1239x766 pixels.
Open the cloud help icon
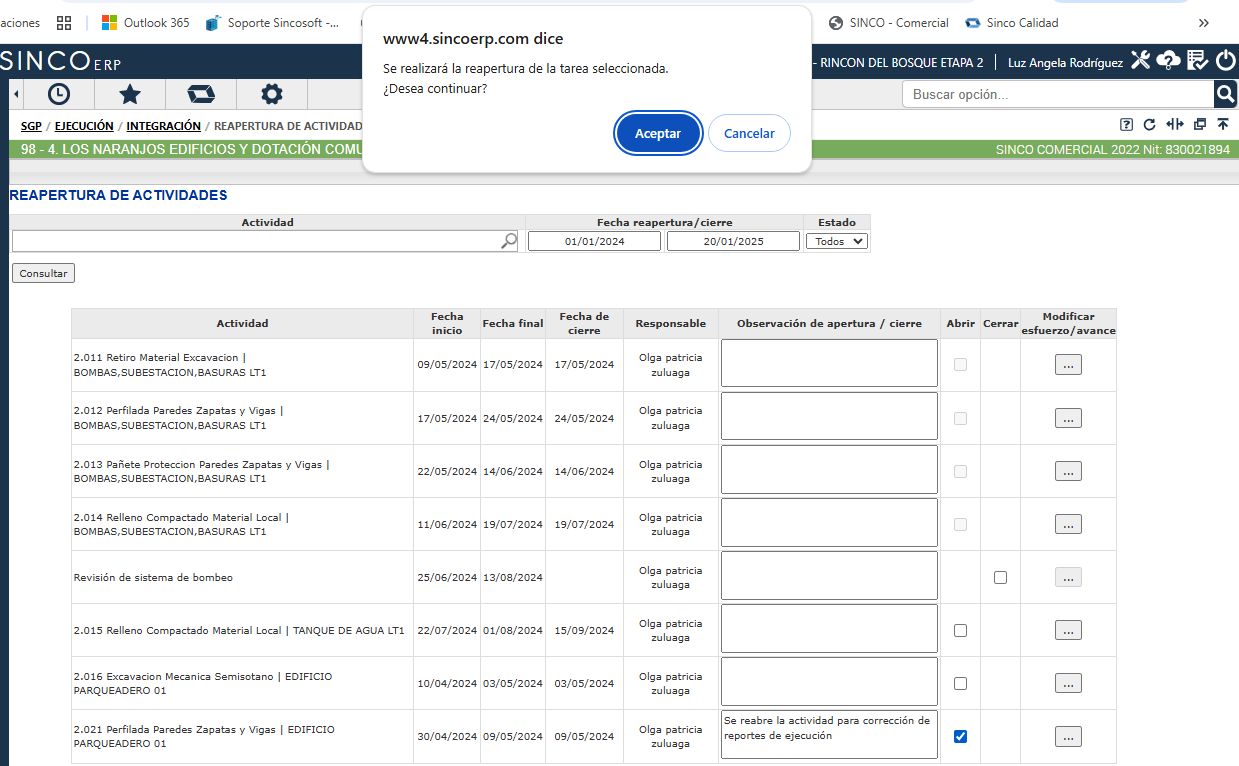tap(1168, 61)
